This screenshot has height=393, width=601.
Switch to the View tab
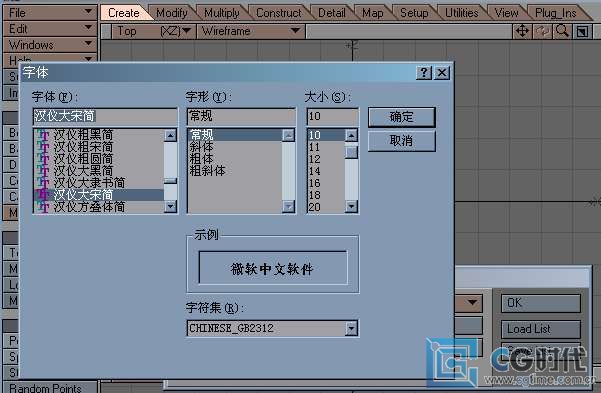pyautogui.click(x=506, y=13)
